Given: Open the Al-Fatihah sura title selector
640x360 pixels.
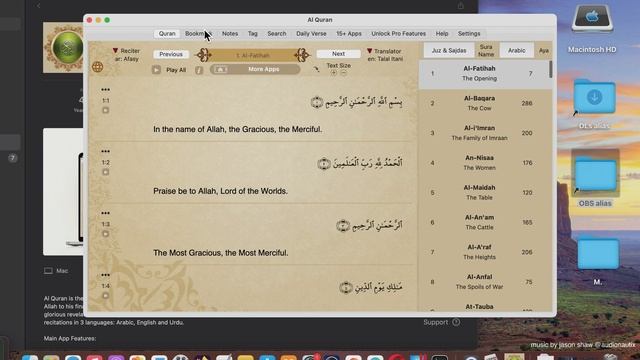Looking at the screenshot, I should [253, 55].
